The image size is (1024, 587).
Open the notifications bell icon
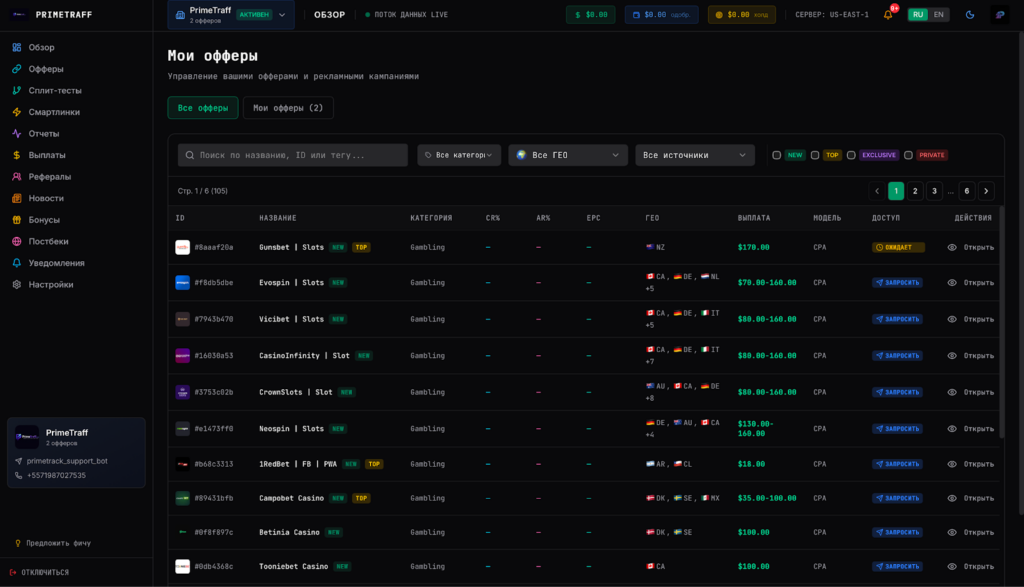888,14
